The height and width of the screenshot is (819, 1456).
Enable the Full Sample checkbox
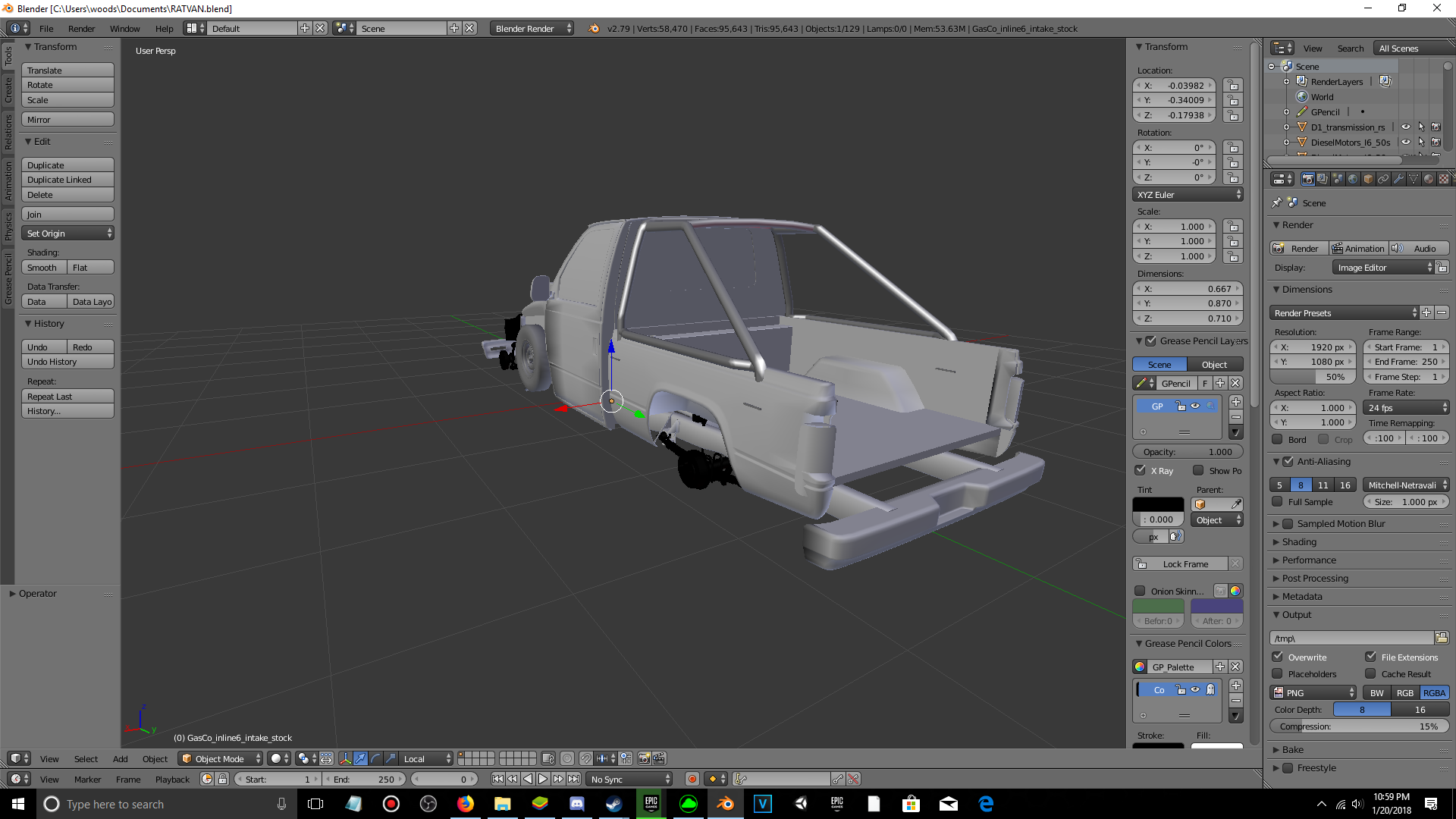[1278, 501]
